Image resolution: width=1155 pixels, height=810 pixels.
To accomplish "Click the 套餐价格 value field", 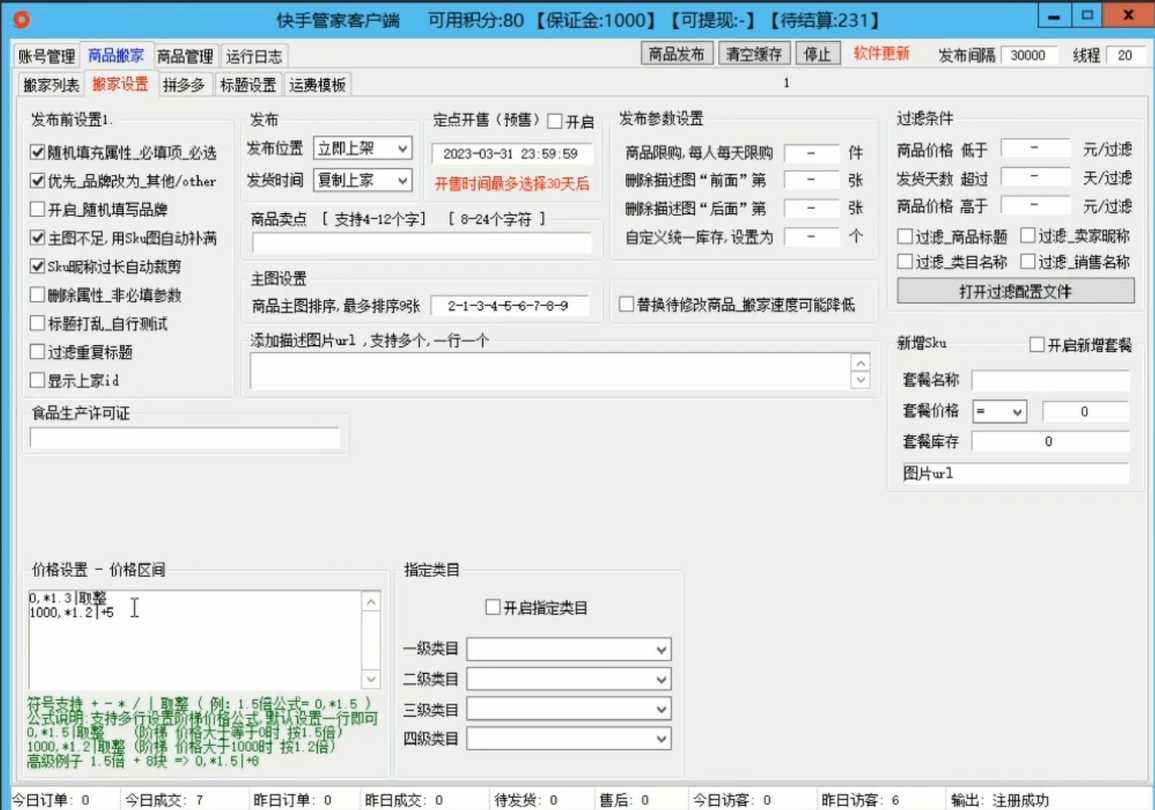I will (1085, 412).
